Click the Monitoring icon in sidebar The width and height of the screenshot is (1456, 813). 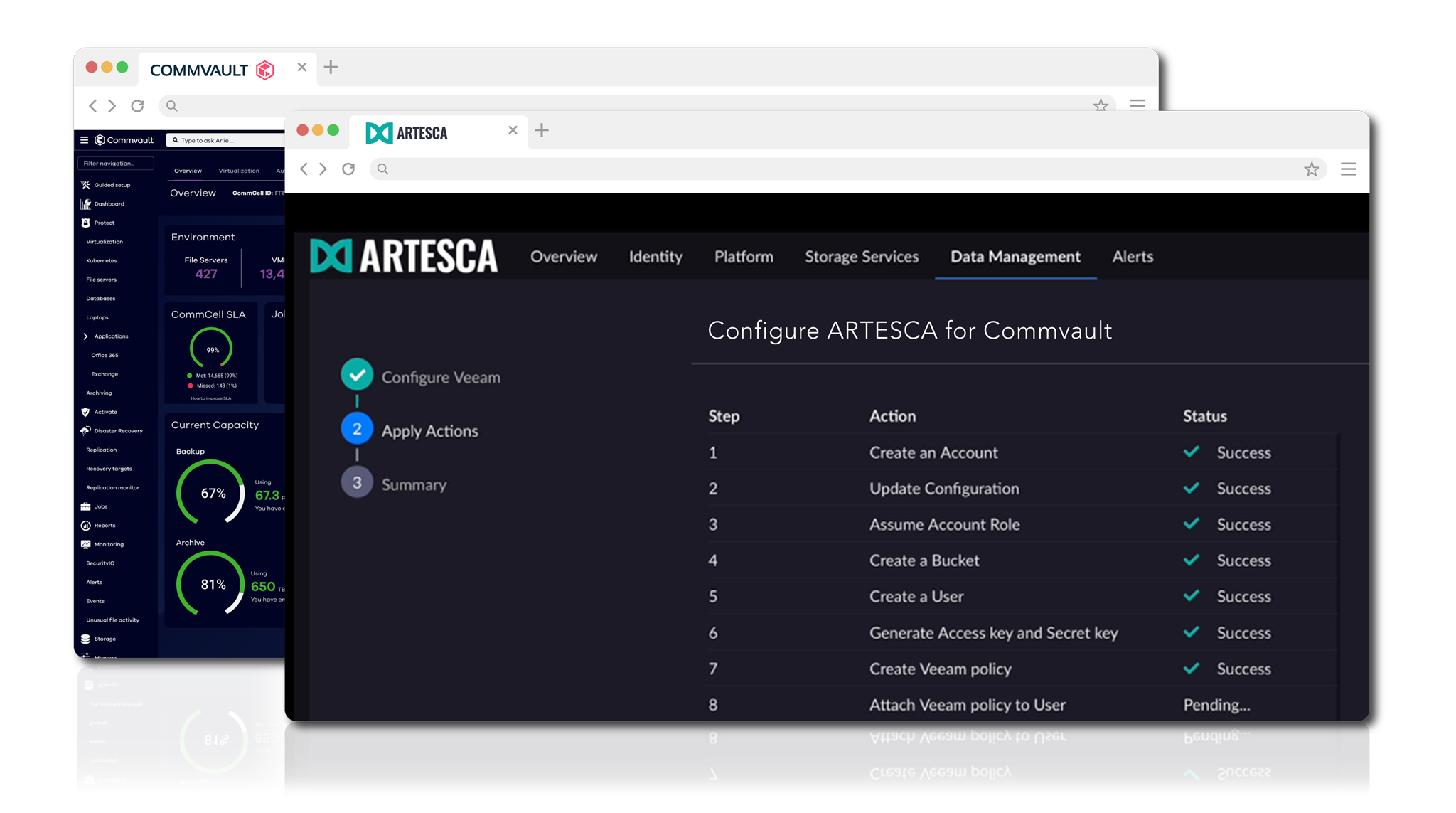(x=86, y=544)
